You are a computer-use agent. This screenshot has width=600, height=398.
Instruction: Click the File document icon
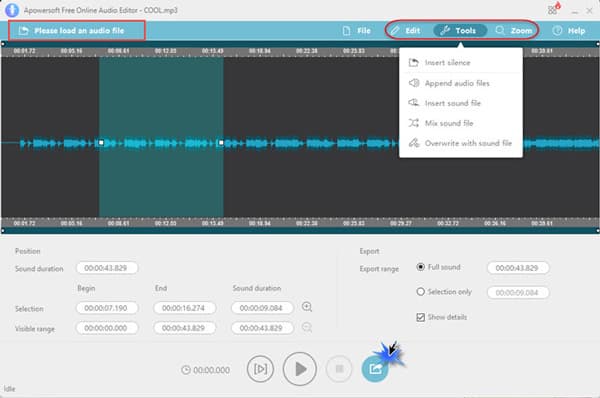tap(346, 31)
